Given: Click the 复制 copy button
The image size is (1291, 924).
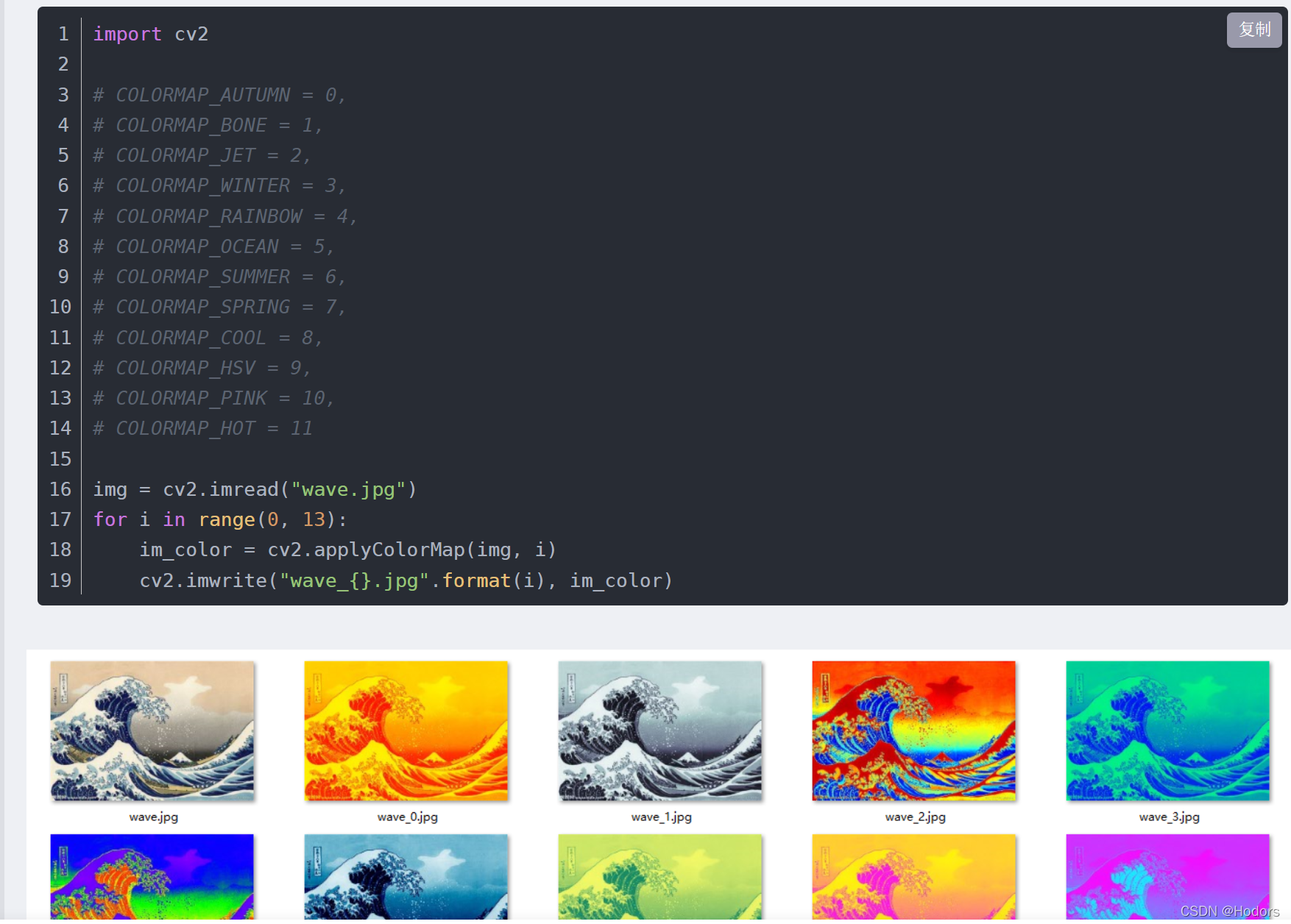Looking at the screenshot, I should point(1253,30).
